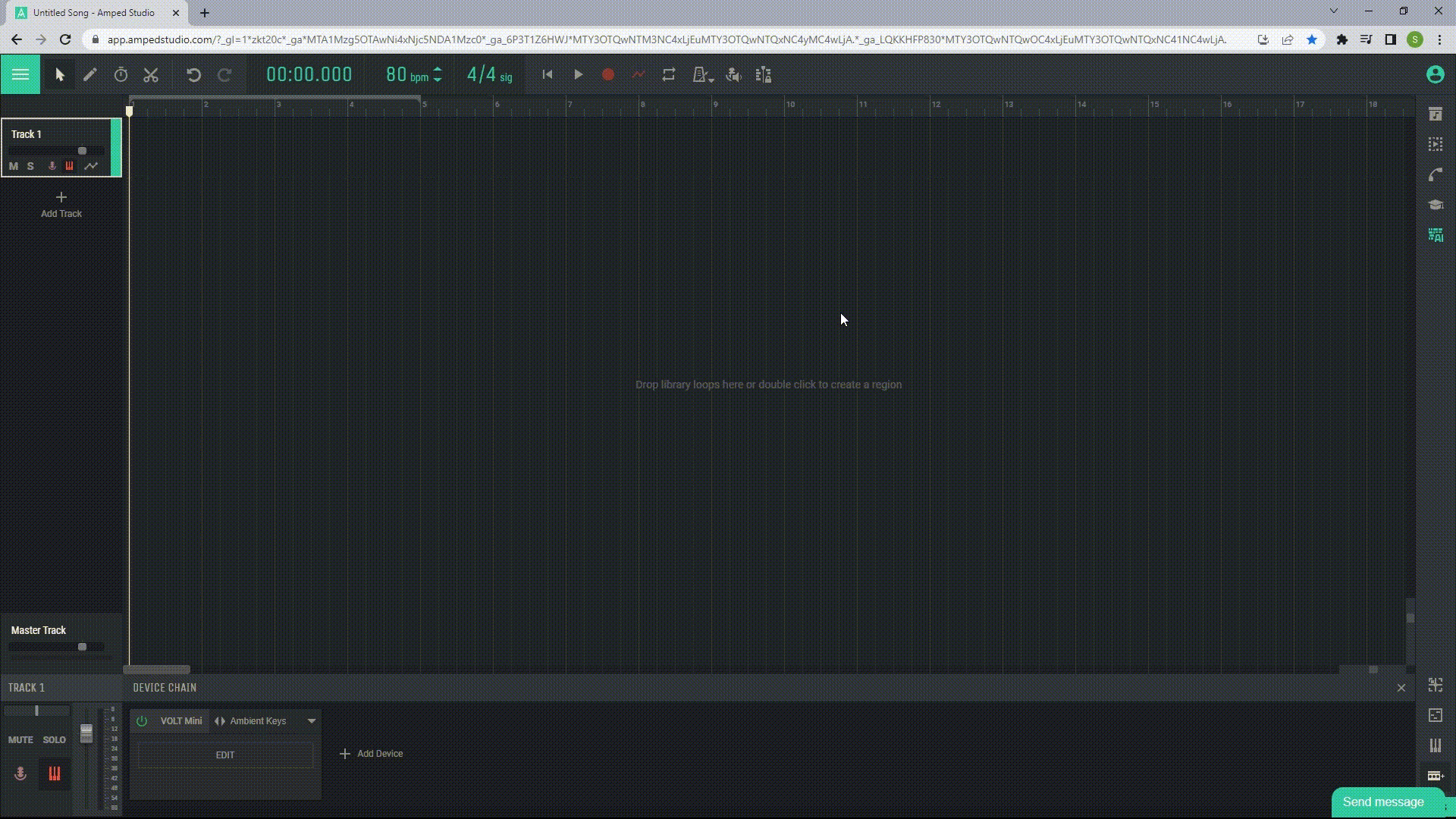Click the record button

coord(608,75)
